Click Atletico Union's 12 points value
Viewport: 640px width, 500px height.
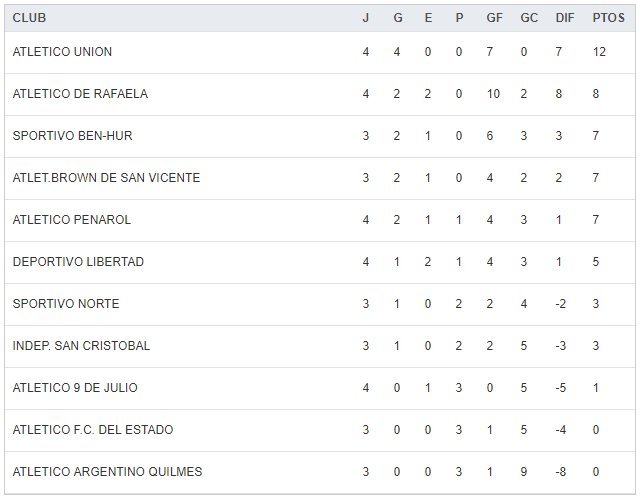coord(599,52)
